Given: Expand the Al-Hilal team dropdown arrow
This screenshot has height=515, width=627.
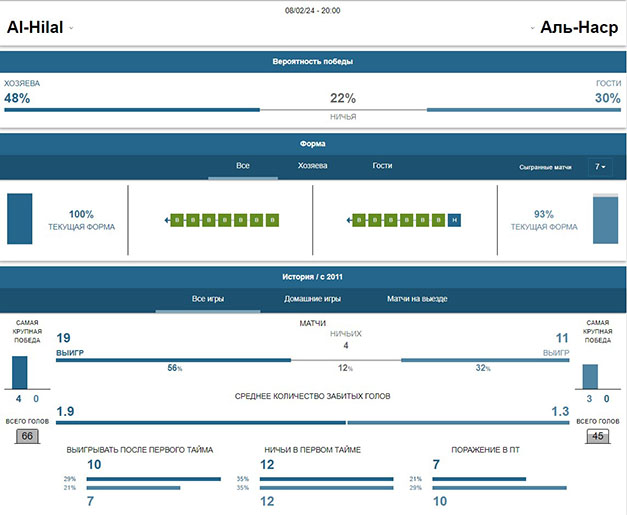Looking at the screenshot, I should coord(71,28).
